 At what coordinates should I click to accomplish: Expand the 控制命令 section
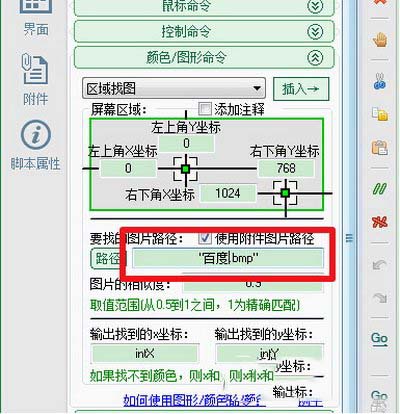(x=204, y=31)
